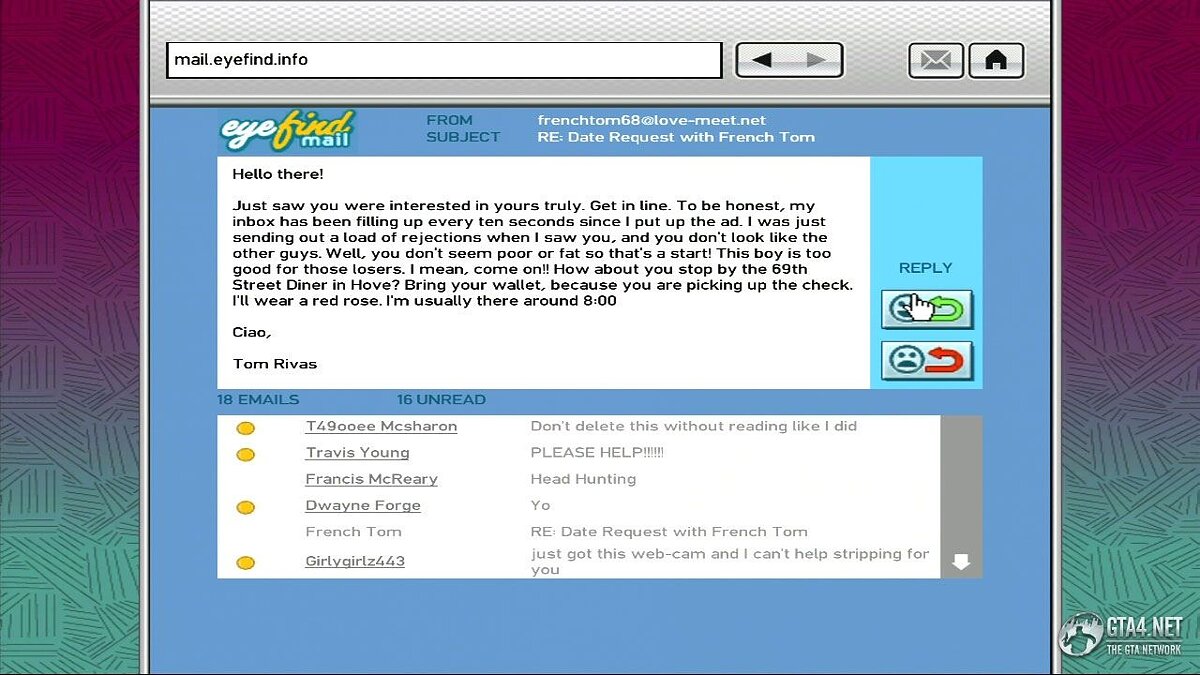This screenshot has height=675, width=1200.
Task: Go to the home page icon
Action: pos(995,60)
